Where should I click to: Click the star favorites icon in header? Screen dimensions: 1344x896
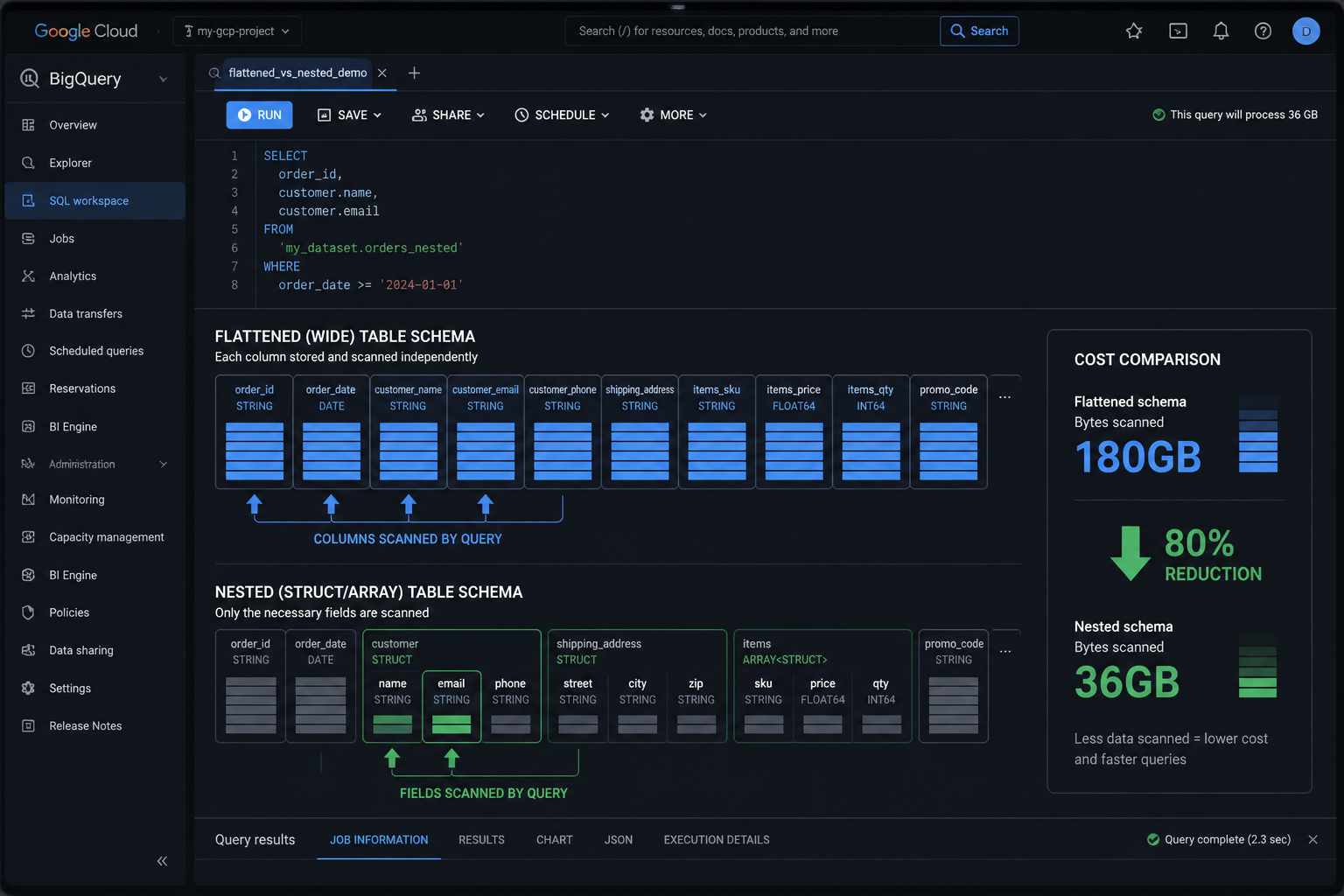1134,31
